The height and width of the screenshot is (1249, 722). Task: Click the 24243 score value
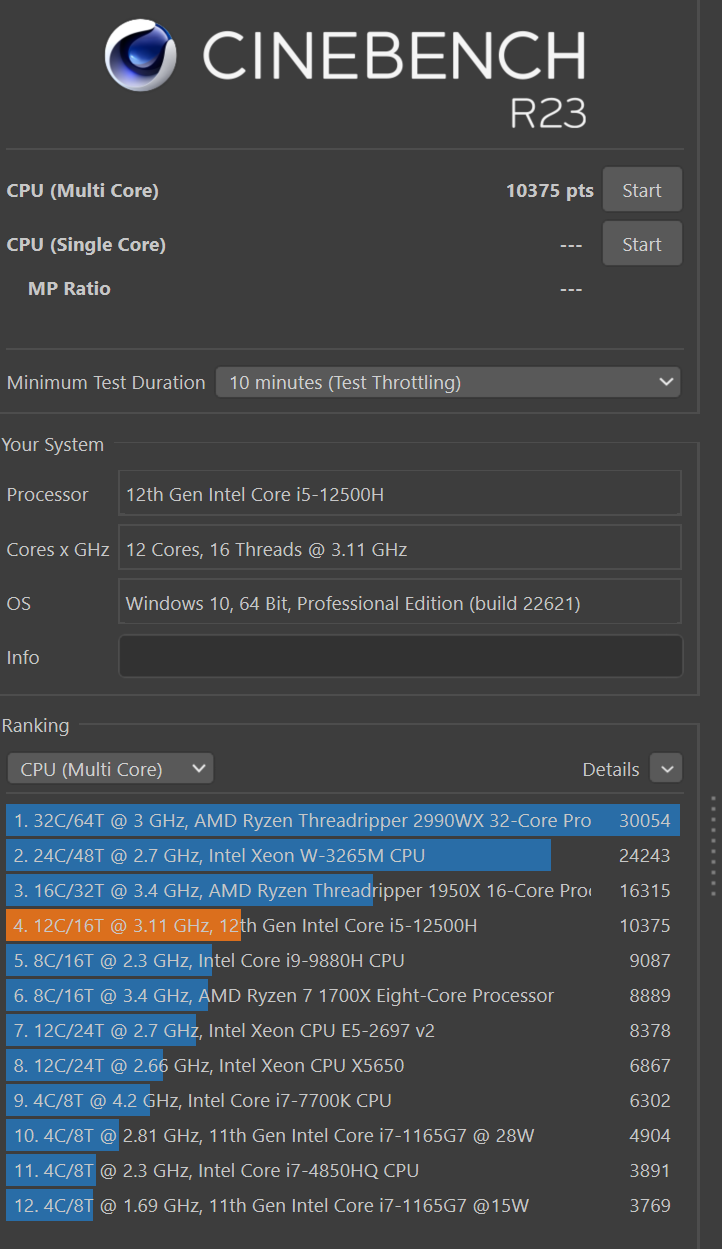click(645, 855)
